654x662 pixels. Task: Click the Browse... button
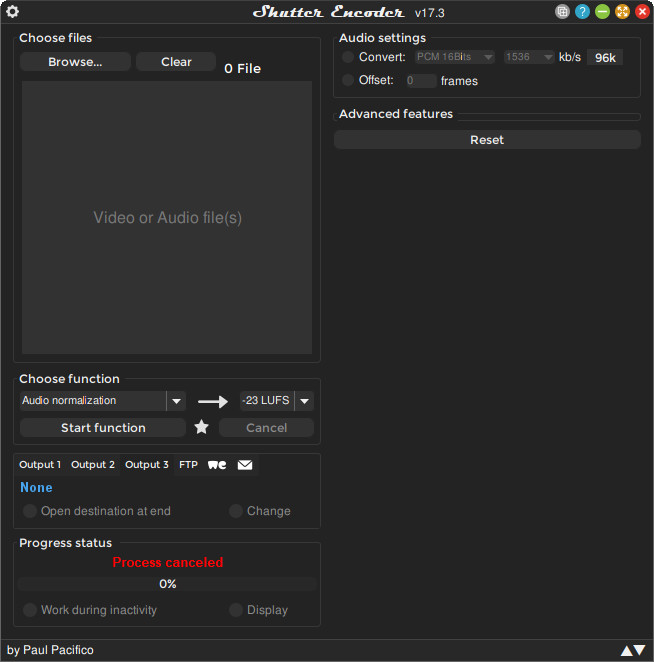75,62
